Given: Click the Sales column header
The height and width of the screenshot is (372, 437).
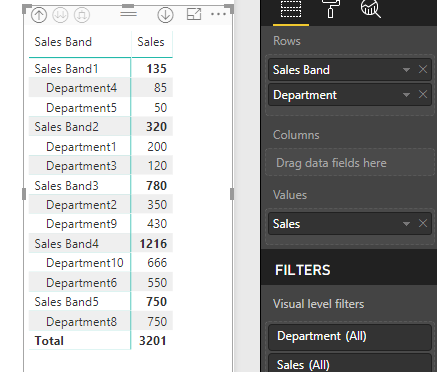Looking at the screenshot, I should pos(151,42).
